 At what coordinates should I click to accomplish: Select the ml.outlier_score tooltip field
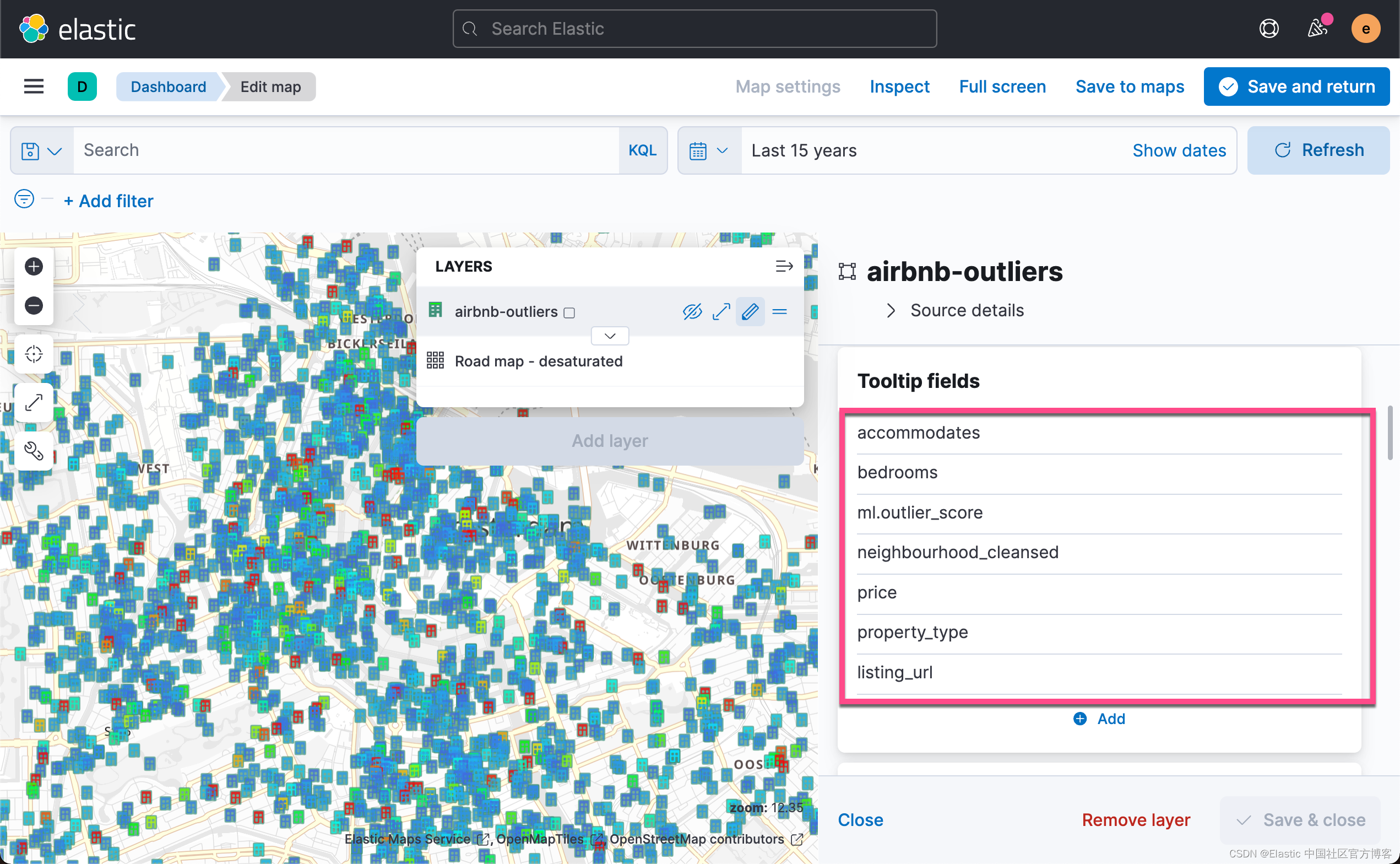(x=1099, y=512)
